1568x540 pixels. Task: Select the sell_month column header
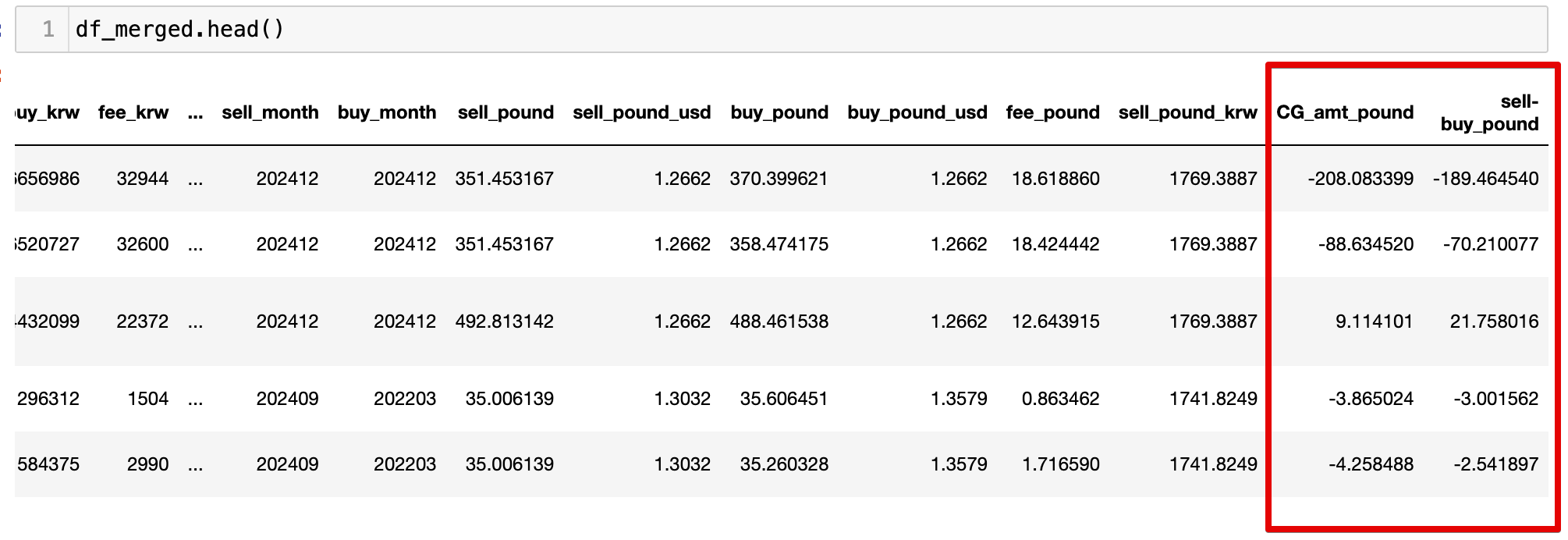tap(270, 112)
